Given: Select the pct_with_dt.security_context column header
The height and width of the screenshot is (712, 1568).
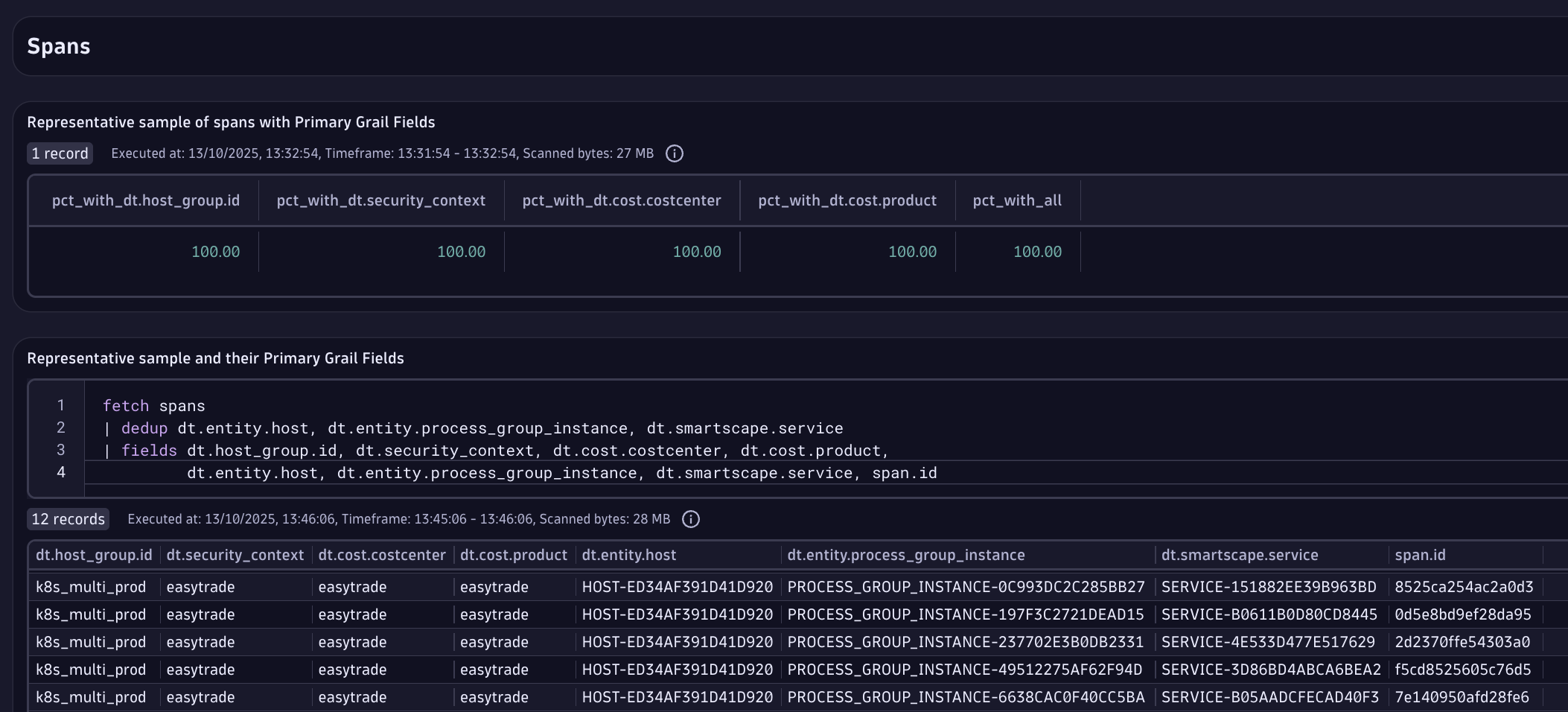Looking at the screenshot, I should pyautogui.click(x=380, y=200).
